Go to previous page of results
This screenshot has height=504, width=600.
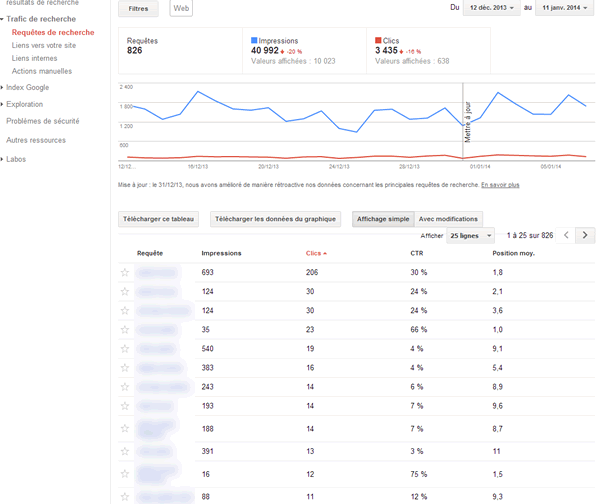[566, 235]
